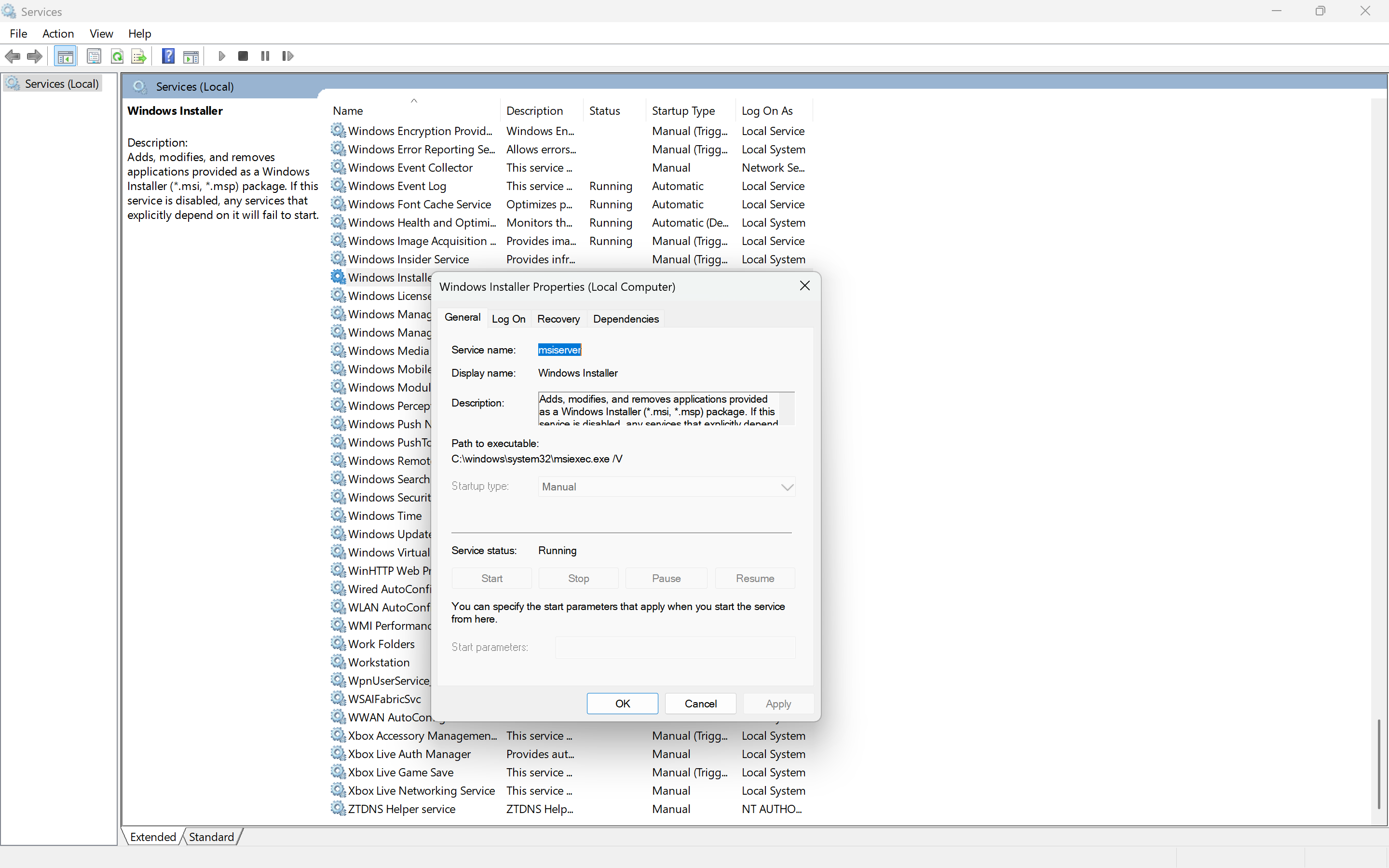Open the Dependencies tab
Viewport: 1389px width, 868px height.
(626, 319)
